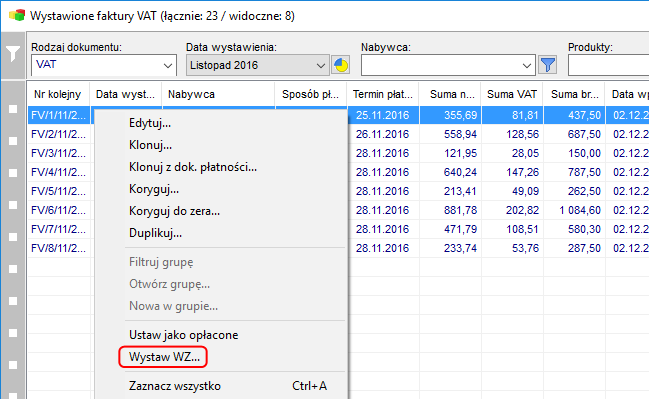Expand the Nabywca combo box arrow
Viewport: 649px width, 399px height.
(x=526, y=65)
